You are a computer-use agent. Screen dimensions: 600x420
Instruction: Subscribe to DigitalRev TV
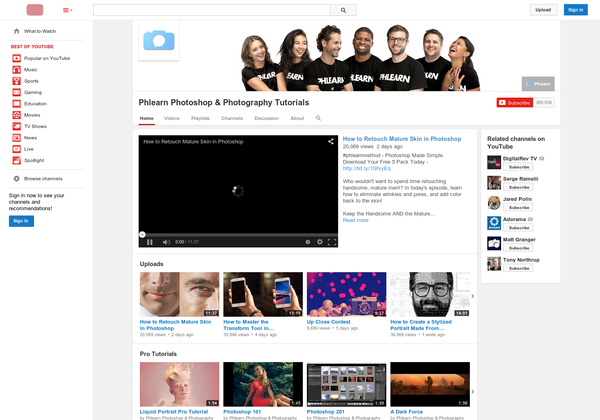pos(518,167)
